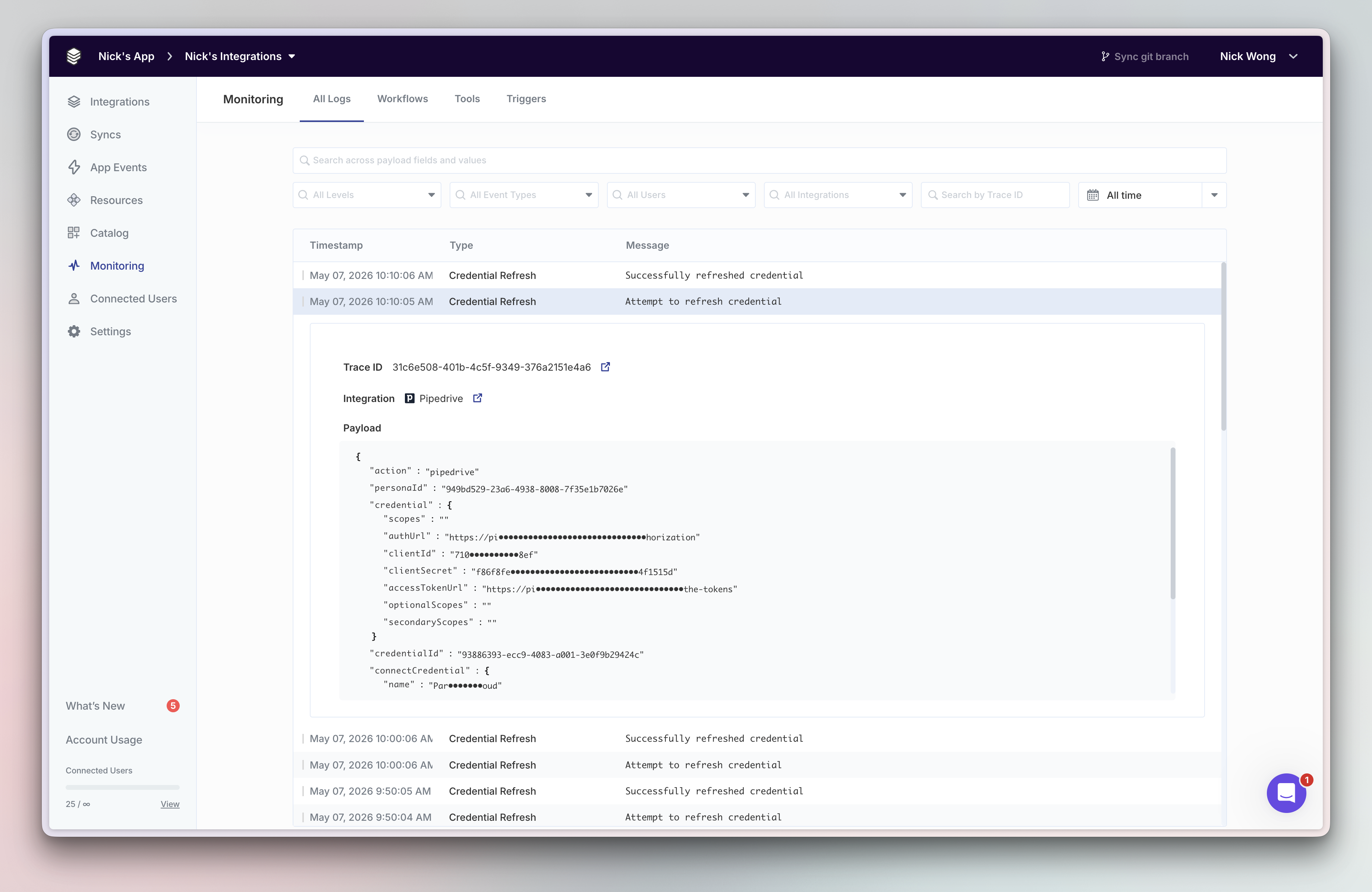Expand the All time date range dropdown
1372x892 pixels.
pyautogui.click(x=1214, y=195)
